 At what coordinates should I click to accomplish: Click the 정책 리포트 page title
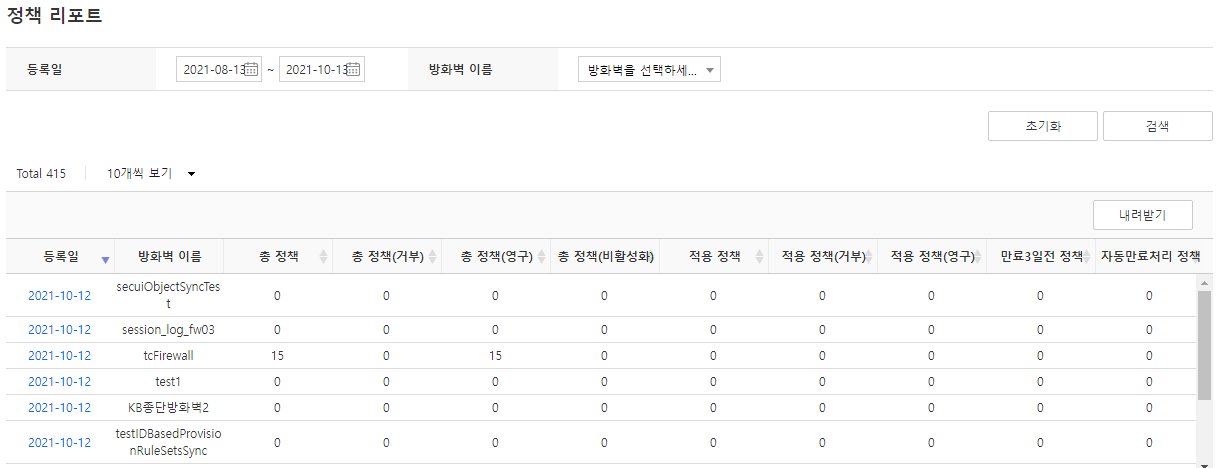(x=54, y=16)
